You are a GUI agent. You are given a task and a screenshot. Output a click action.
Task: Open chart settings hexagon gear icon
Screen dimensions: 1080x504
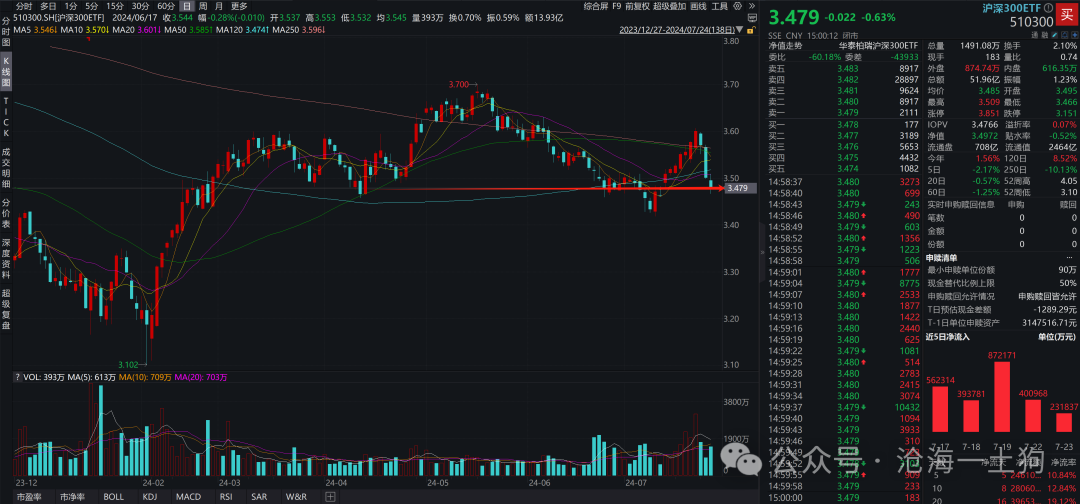click(737, 6)
